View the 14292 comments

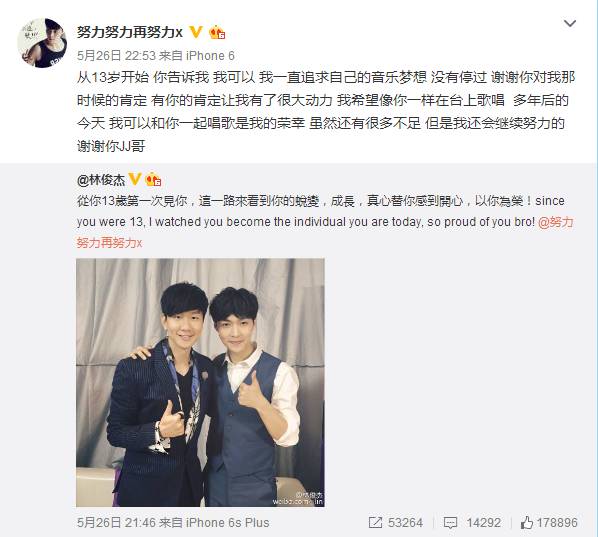[x=484, y=523]
